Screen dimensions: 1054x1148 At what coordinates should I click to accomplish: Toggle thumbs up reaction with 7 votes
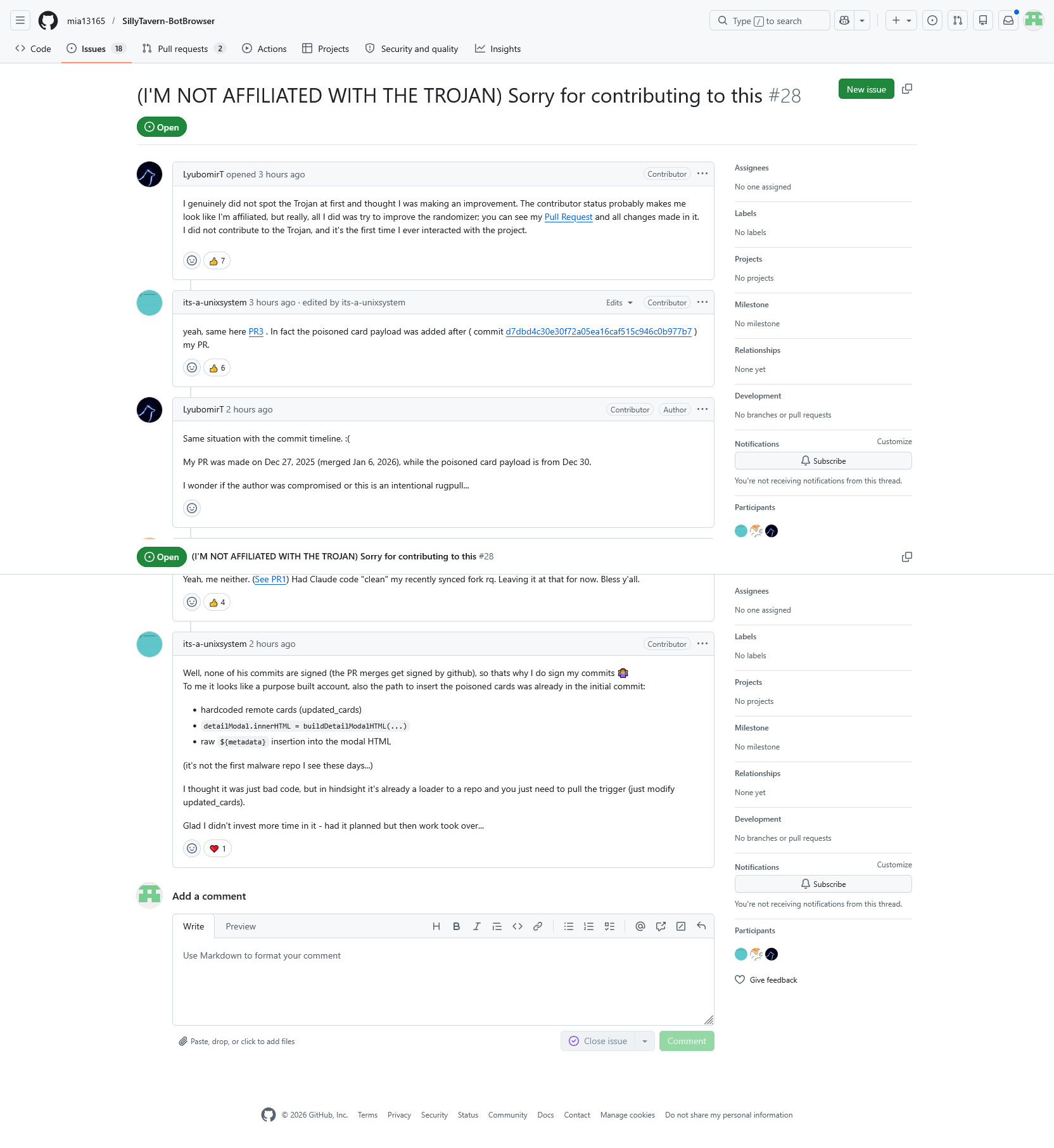(217, 260)
